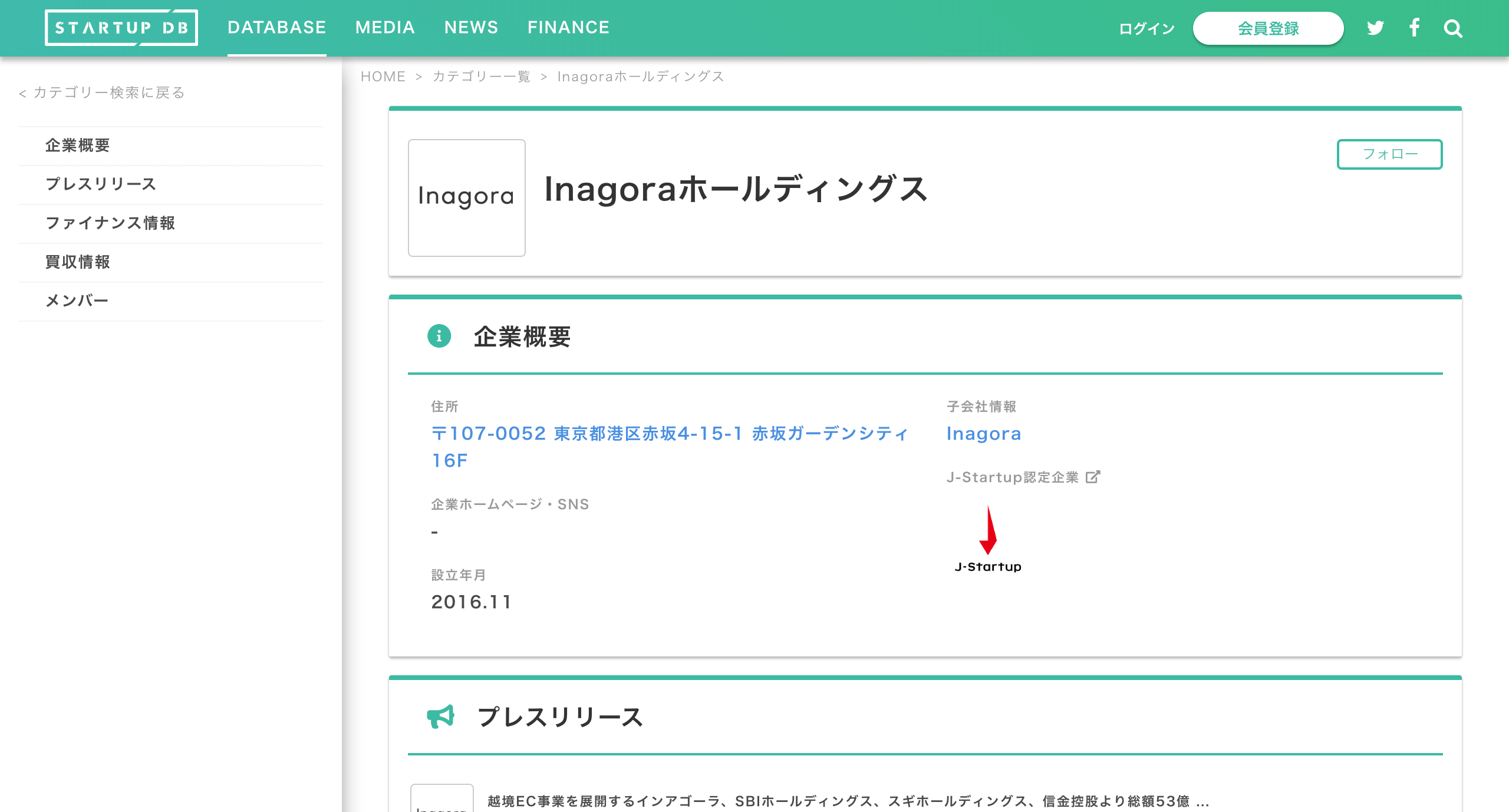Screen dimensions: 1509x812
Task: Open search with the magnifier icon
Action: [1453, 28]
